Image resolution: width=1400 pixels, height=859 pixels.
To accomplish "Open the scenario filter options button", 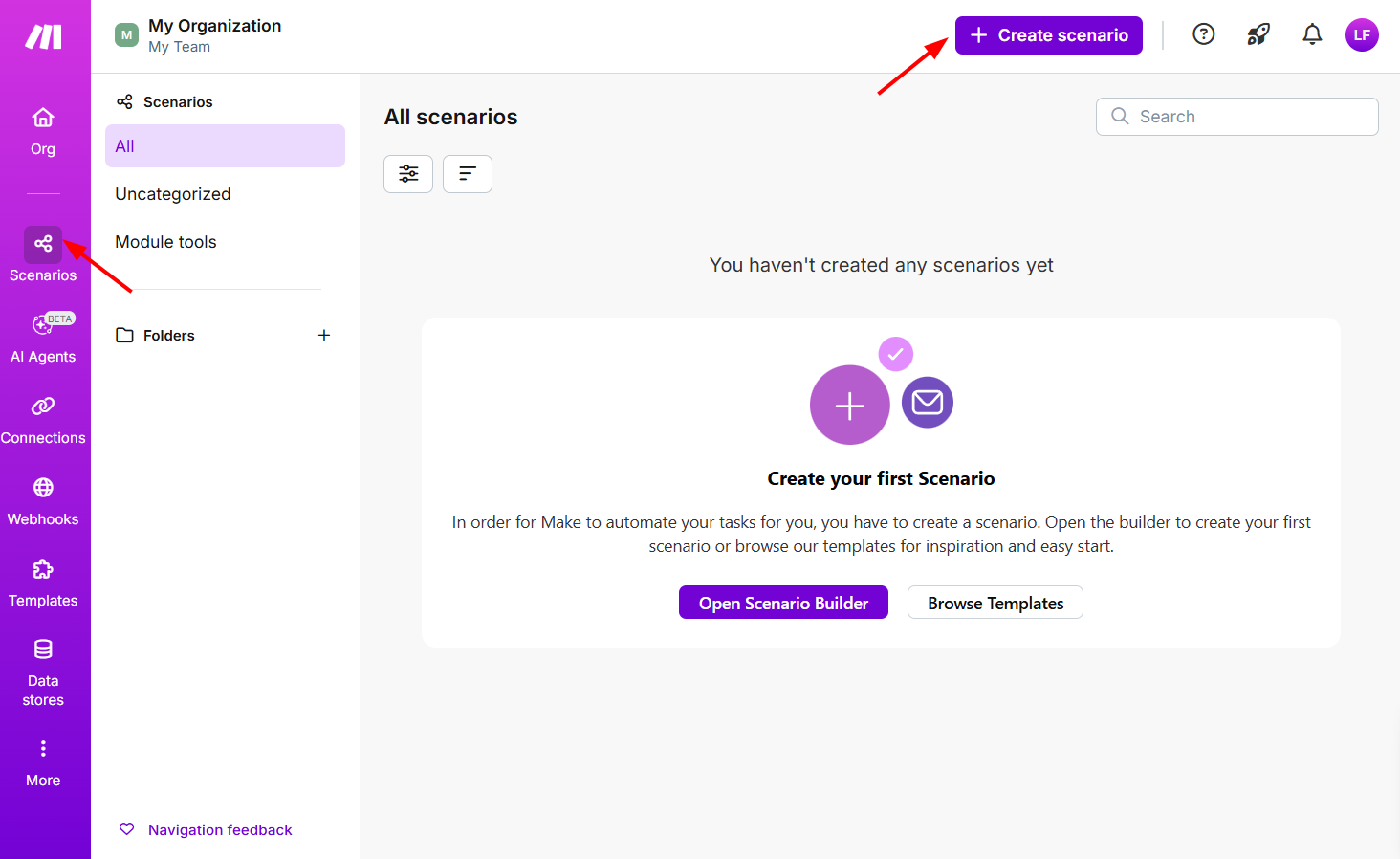I will [408, 174].
